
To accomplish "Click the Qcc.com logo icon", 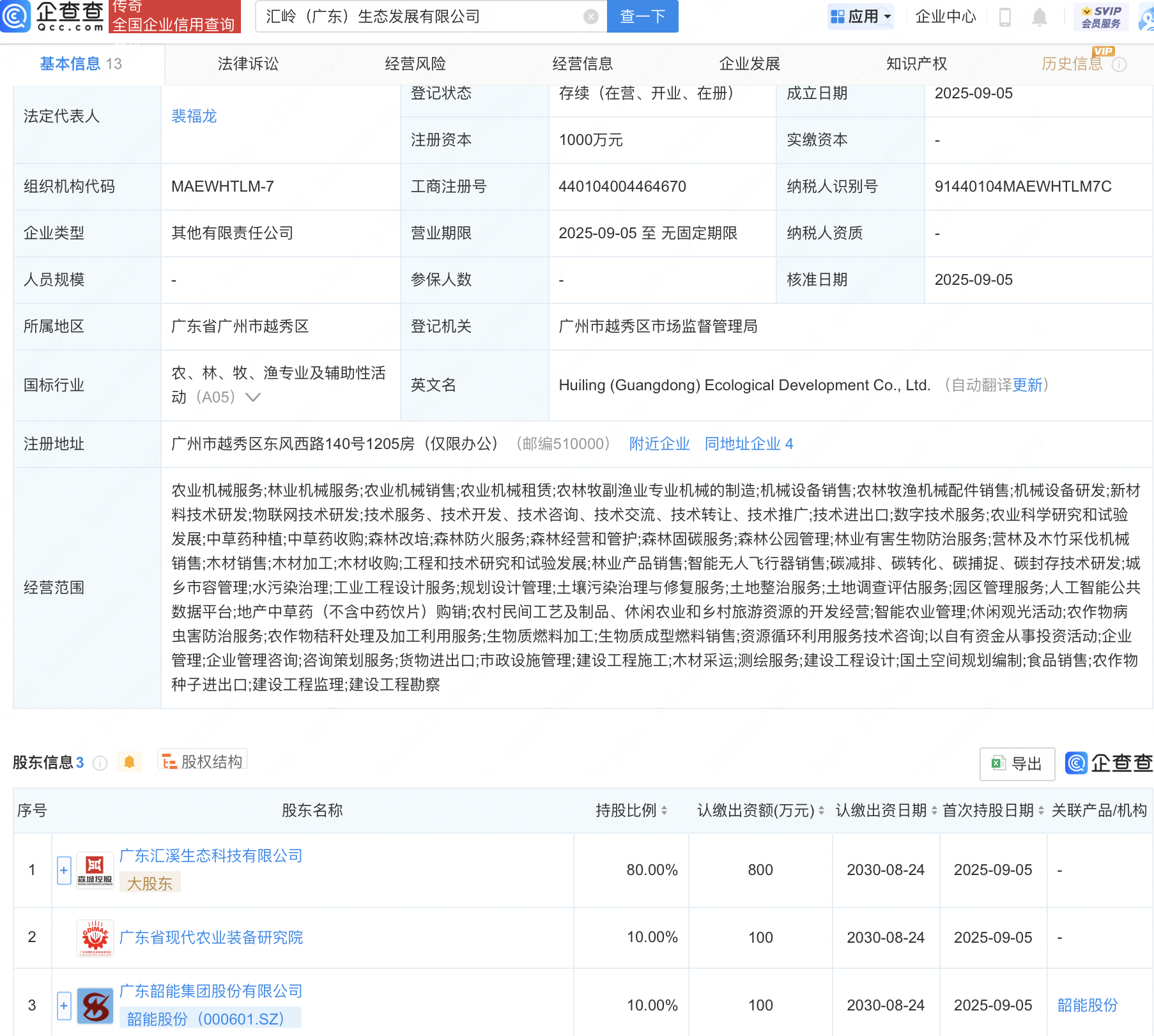I will pos(15,16).
